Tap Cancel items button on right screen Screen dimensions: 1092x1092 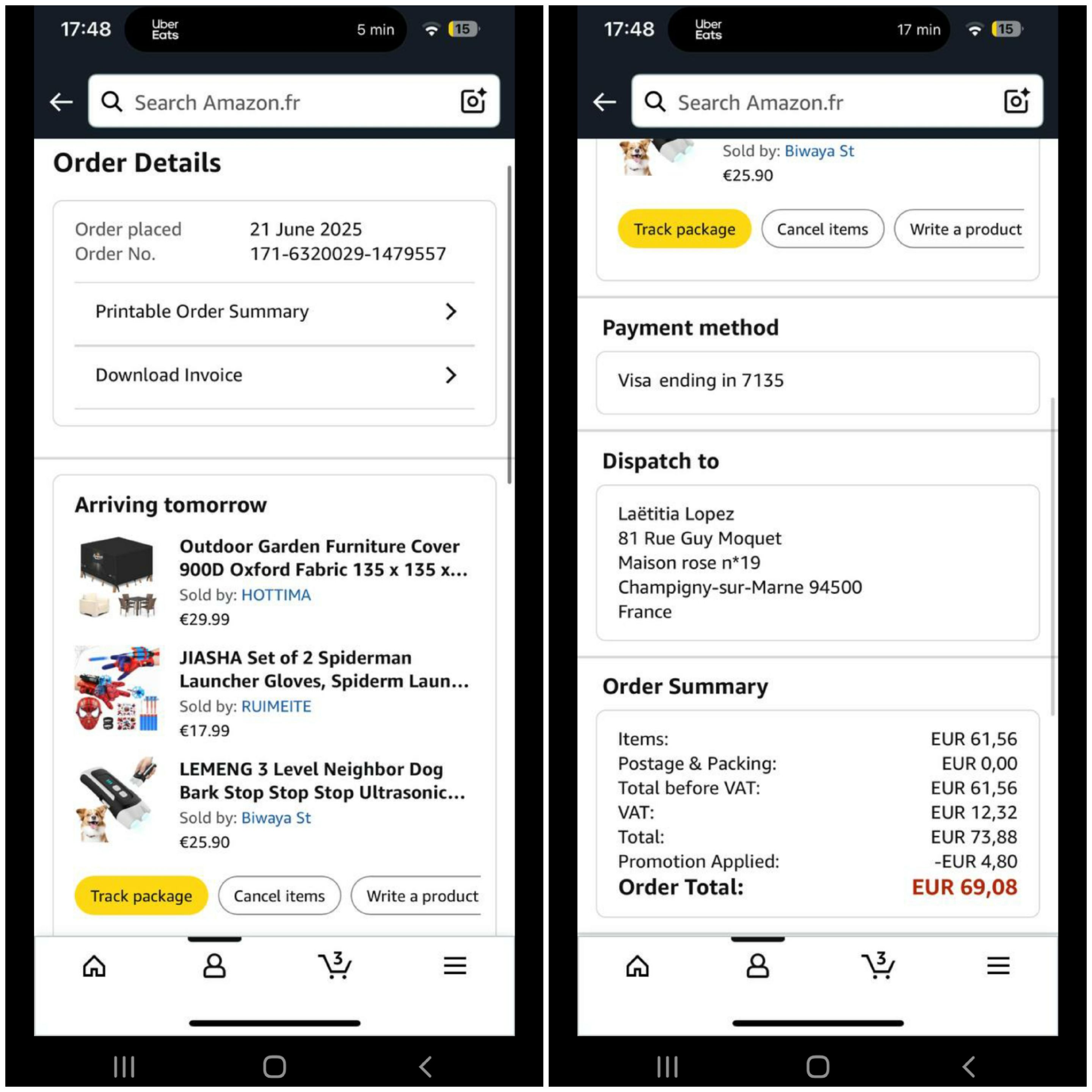click(x=822, y=229)
